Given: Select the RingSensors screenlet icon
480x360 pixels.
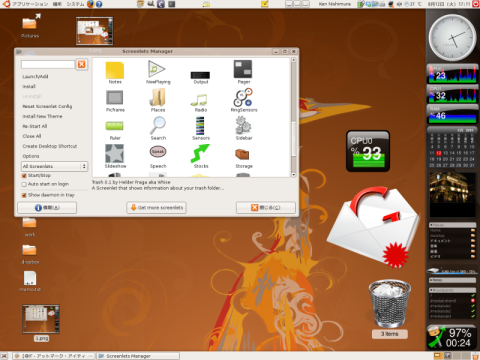Looking at the screenshot, I should [x=243, y=97].
